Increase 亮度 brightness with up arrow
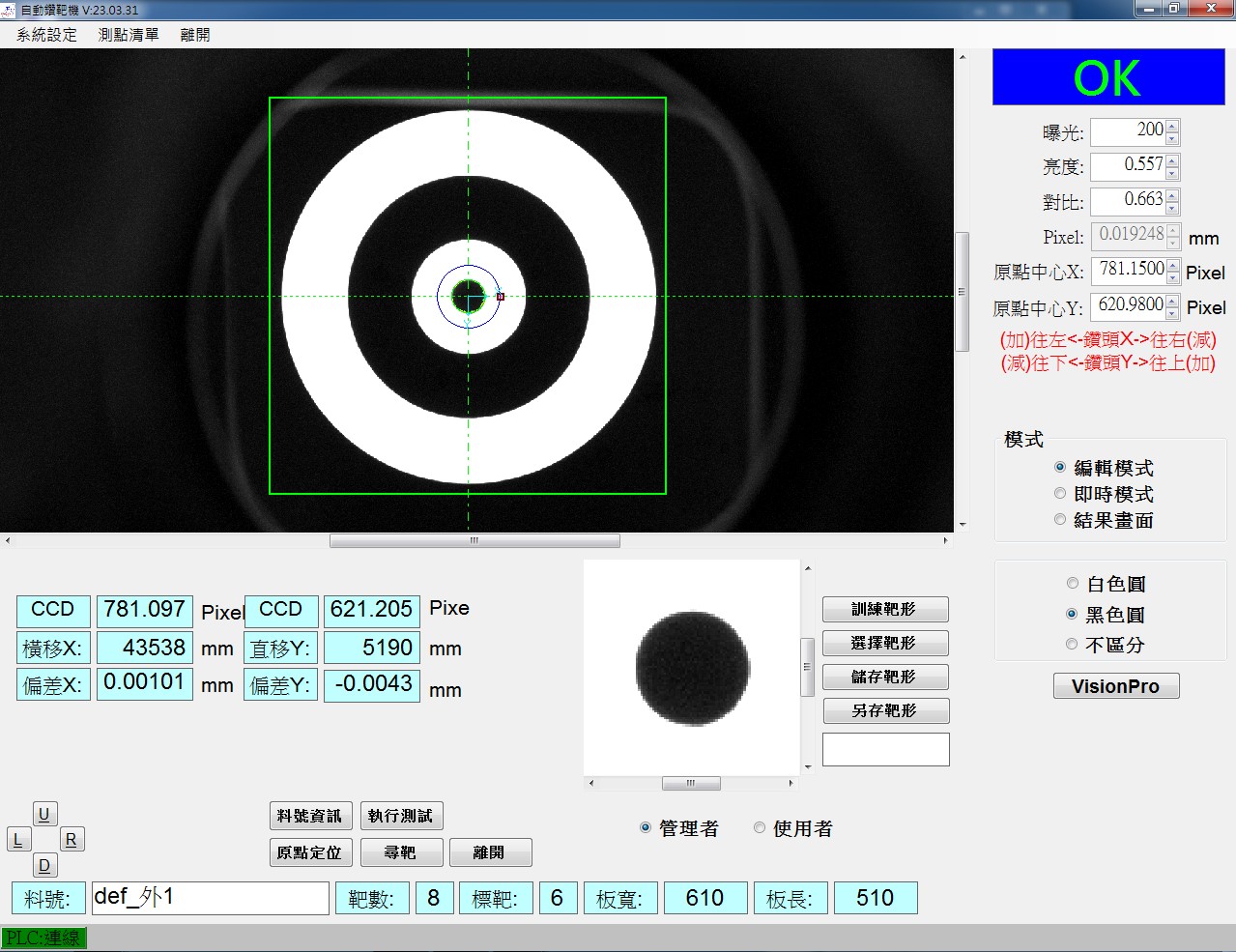 click(x=1172, y=161)
